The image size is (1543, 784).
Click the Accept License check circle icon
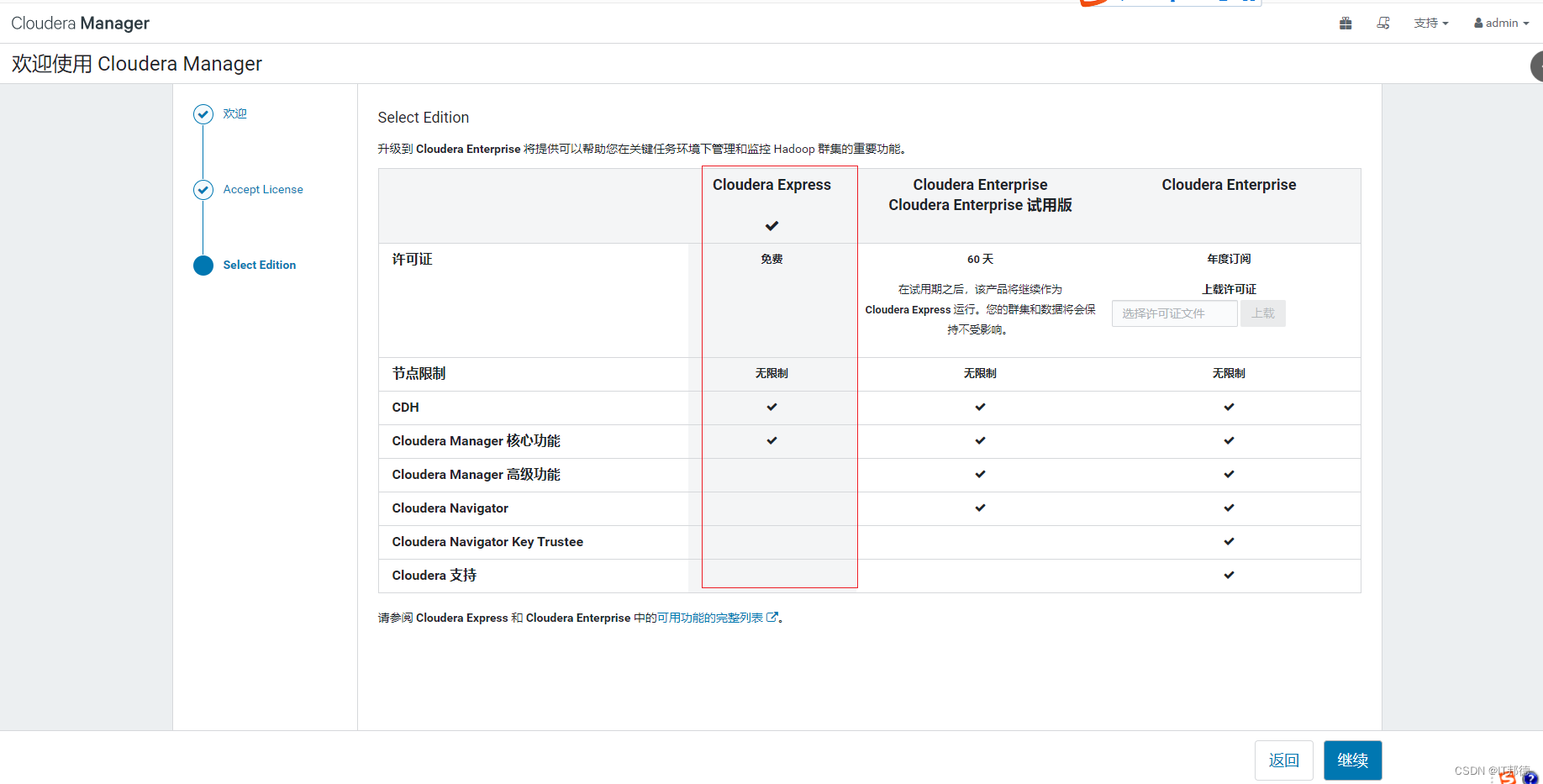point(203,190)
